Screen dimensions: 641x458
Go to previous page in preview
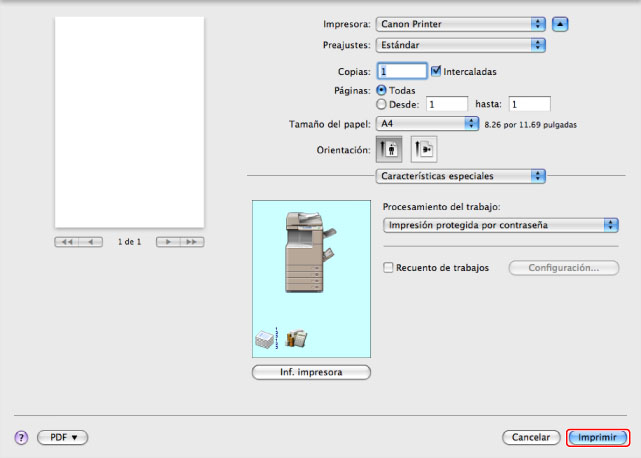(91, 242)
